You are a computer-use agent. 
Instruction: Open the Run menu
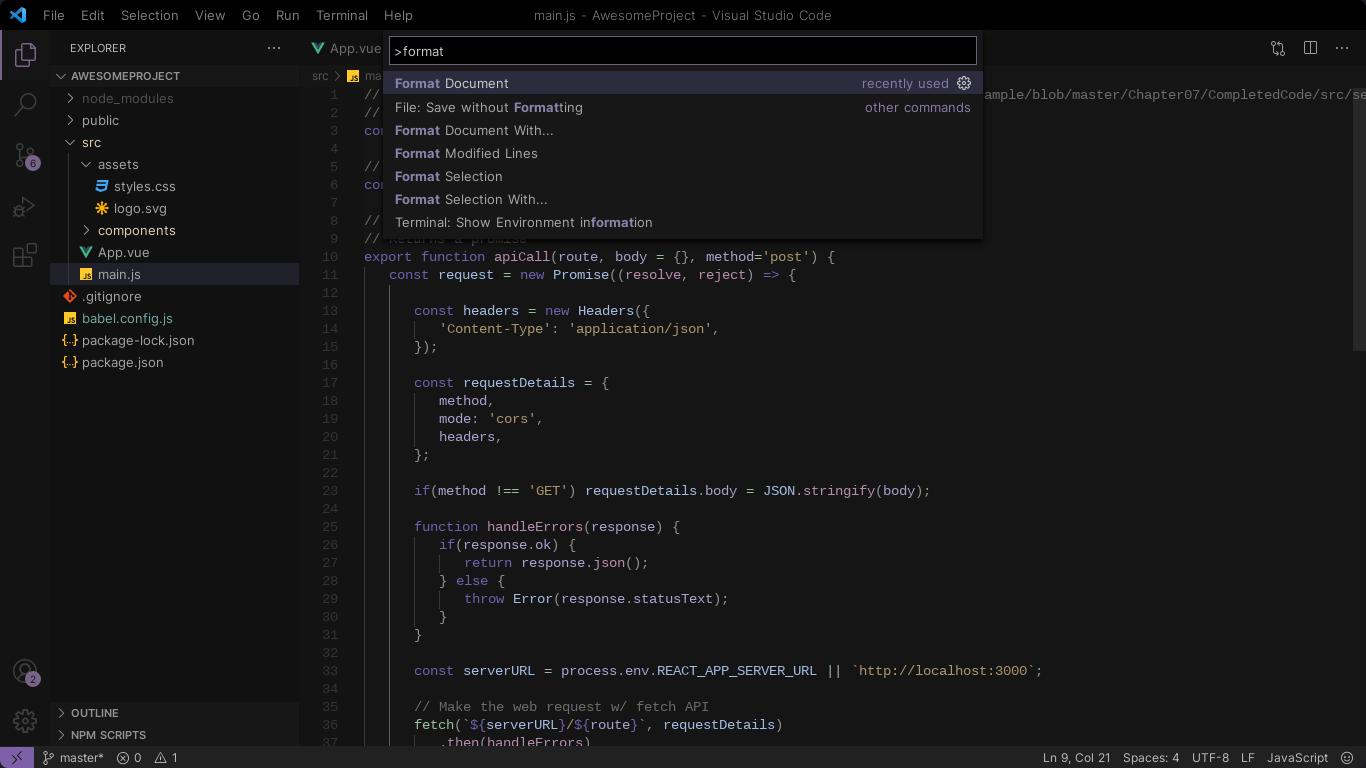pyautogui.click(x=287, y=15)
